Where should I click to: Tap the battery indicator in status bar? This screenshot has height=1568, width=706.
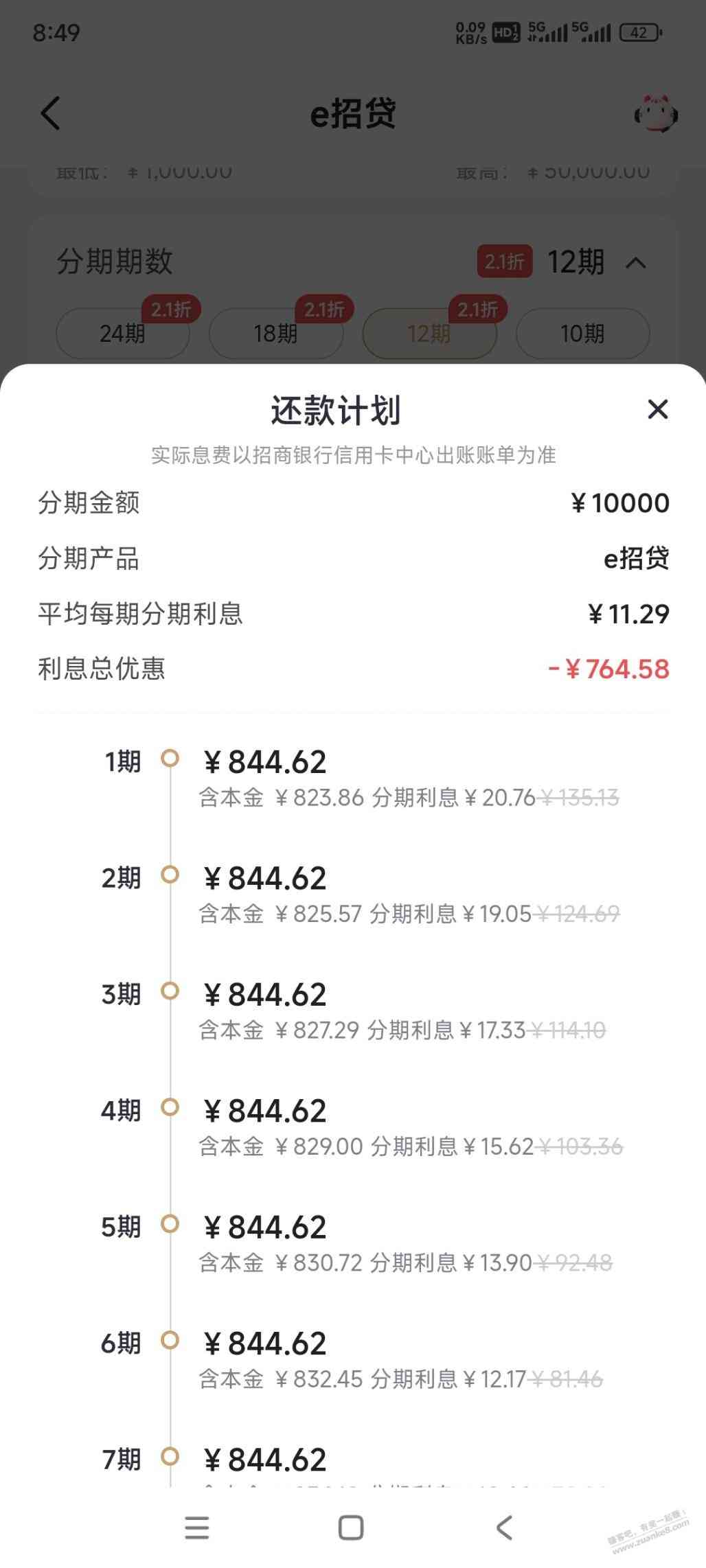(640, 32)
